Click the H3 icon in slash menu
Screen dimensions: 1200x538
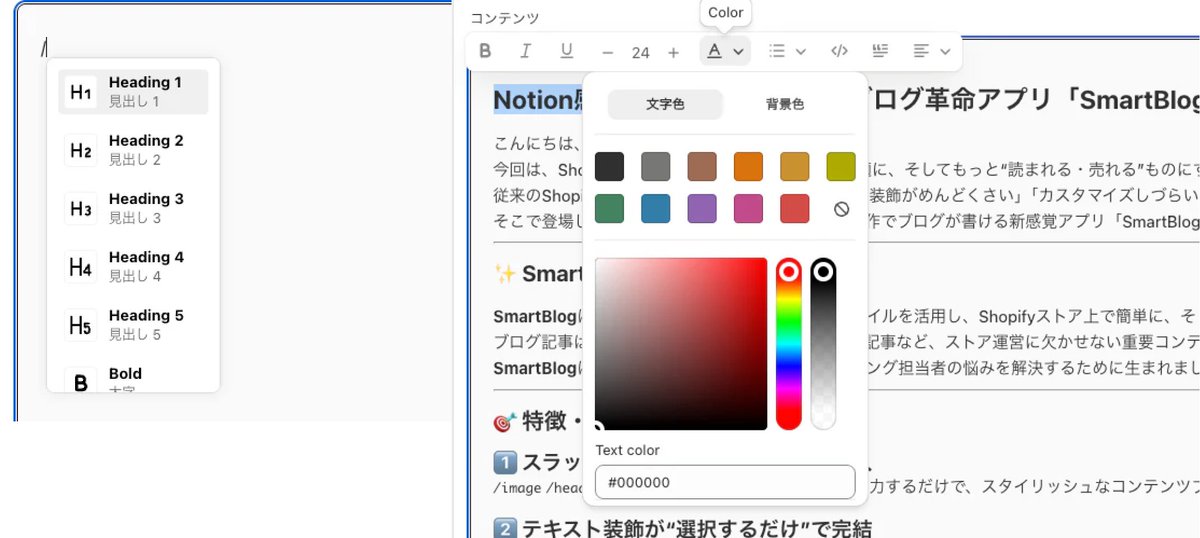(x=81, y=209)
